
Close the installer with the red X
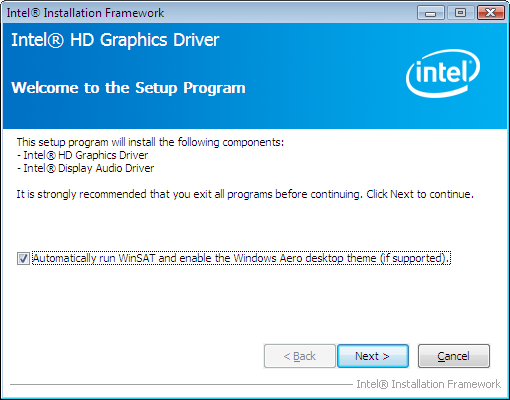pyautogui.click(x=490, y=13)
